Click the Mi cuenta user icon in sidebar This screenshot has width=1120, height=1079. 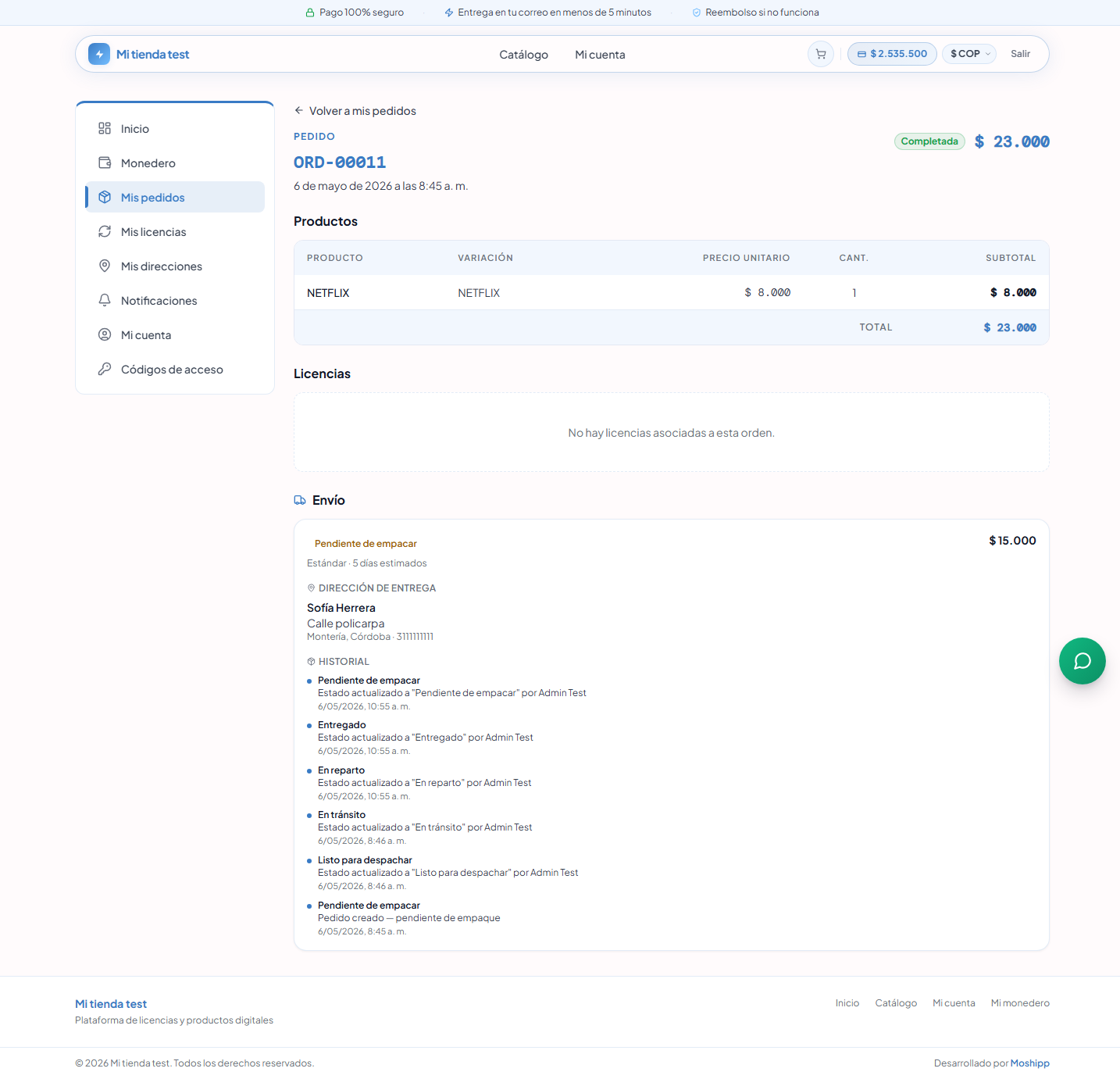pos(105,334)
